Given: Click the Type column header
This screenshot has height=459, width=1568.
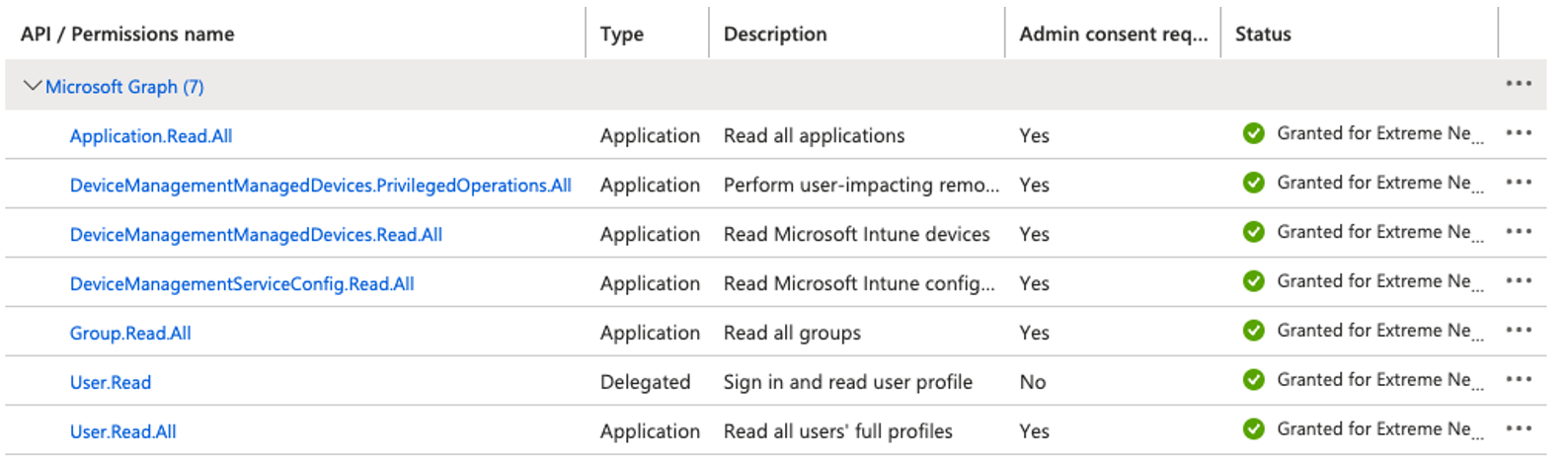Looking at the screenshot, I should pos(621,34).
